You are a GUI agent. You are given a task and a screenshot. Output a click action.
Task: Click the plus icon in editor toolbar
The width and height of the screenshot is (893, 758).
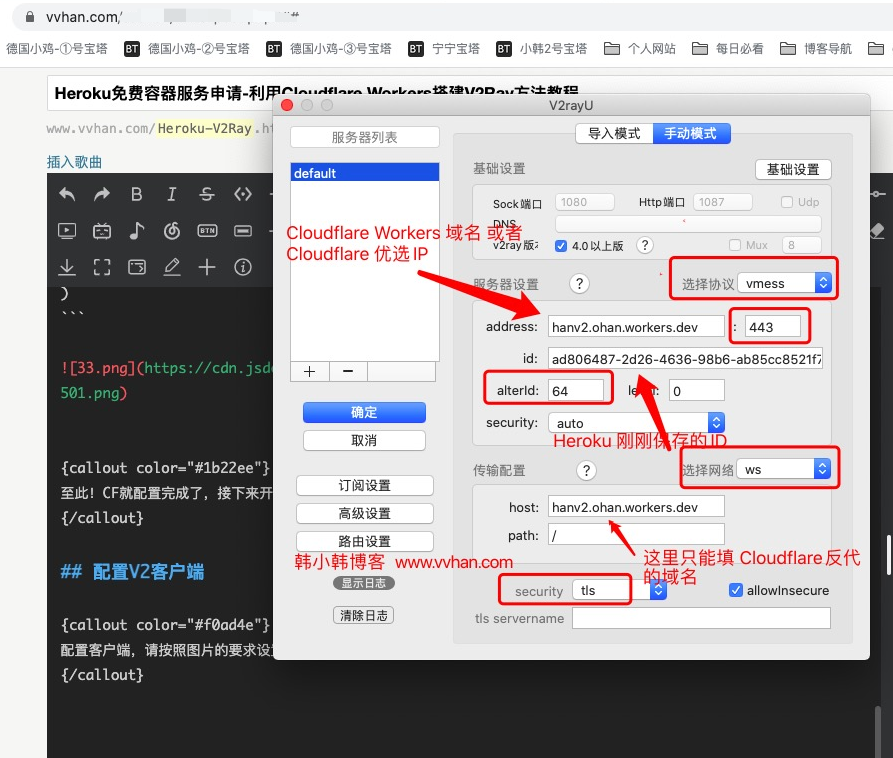[207, 267]
